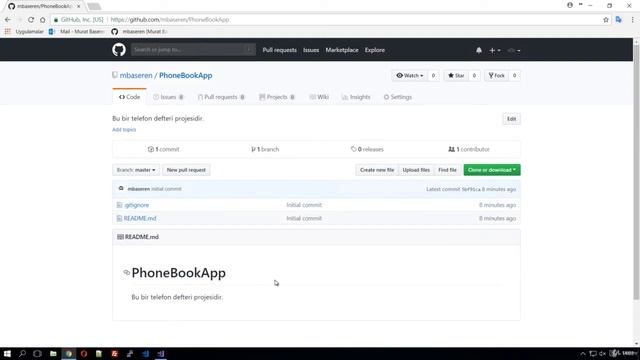640x360 pixels.
Task: Expand the 'Branch: master' dropdown
Action: tap(136, 170)
